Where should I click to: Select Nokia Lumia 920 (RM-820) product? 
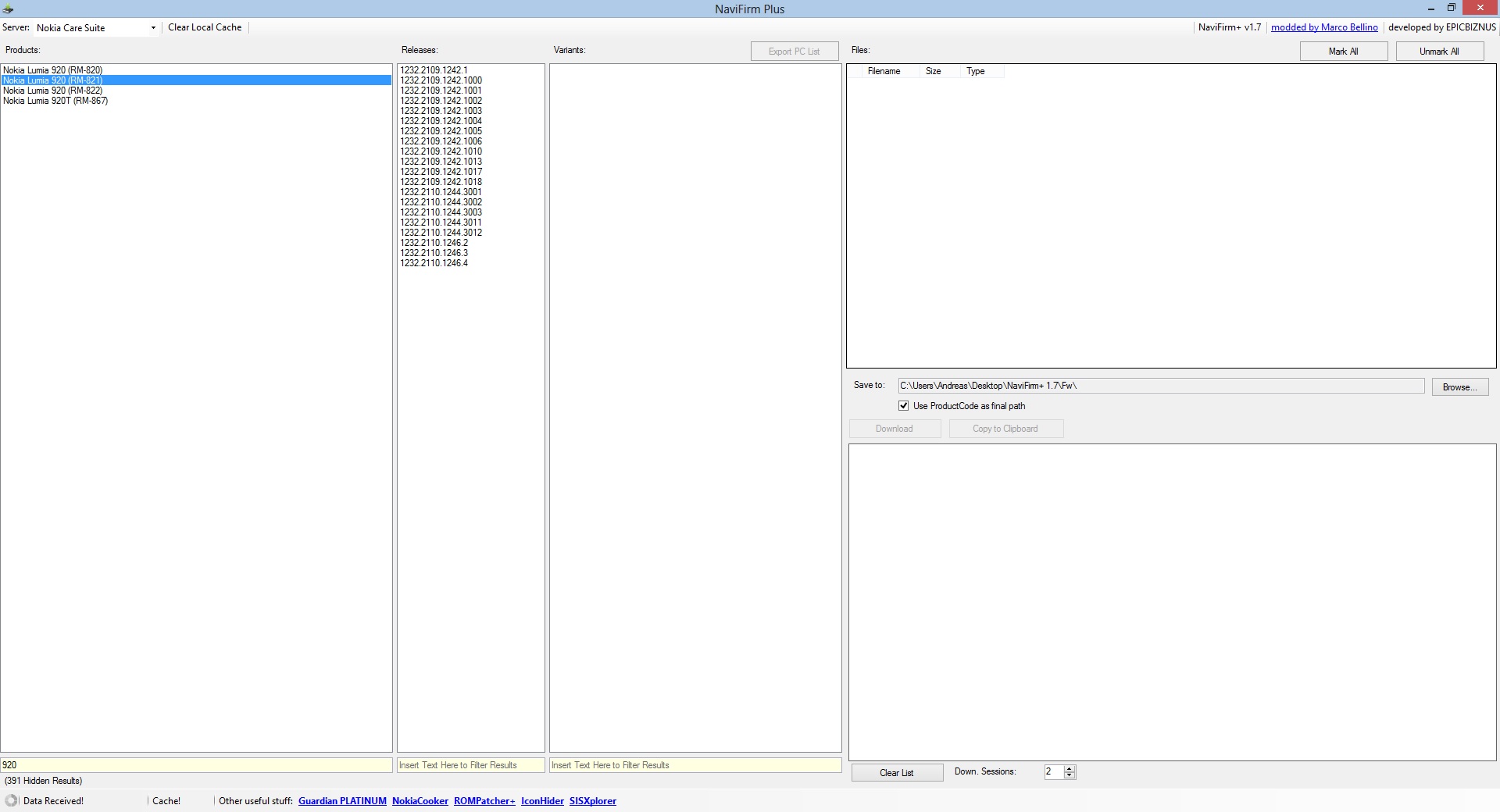196,70
